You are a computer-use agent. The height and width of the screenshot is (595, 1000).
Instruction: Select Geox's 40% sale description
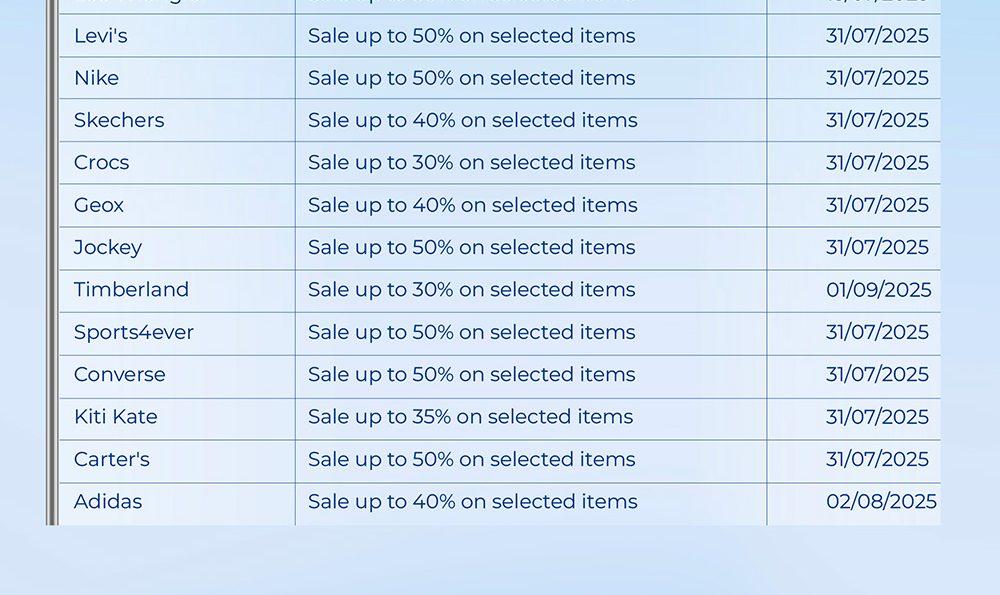473,205
